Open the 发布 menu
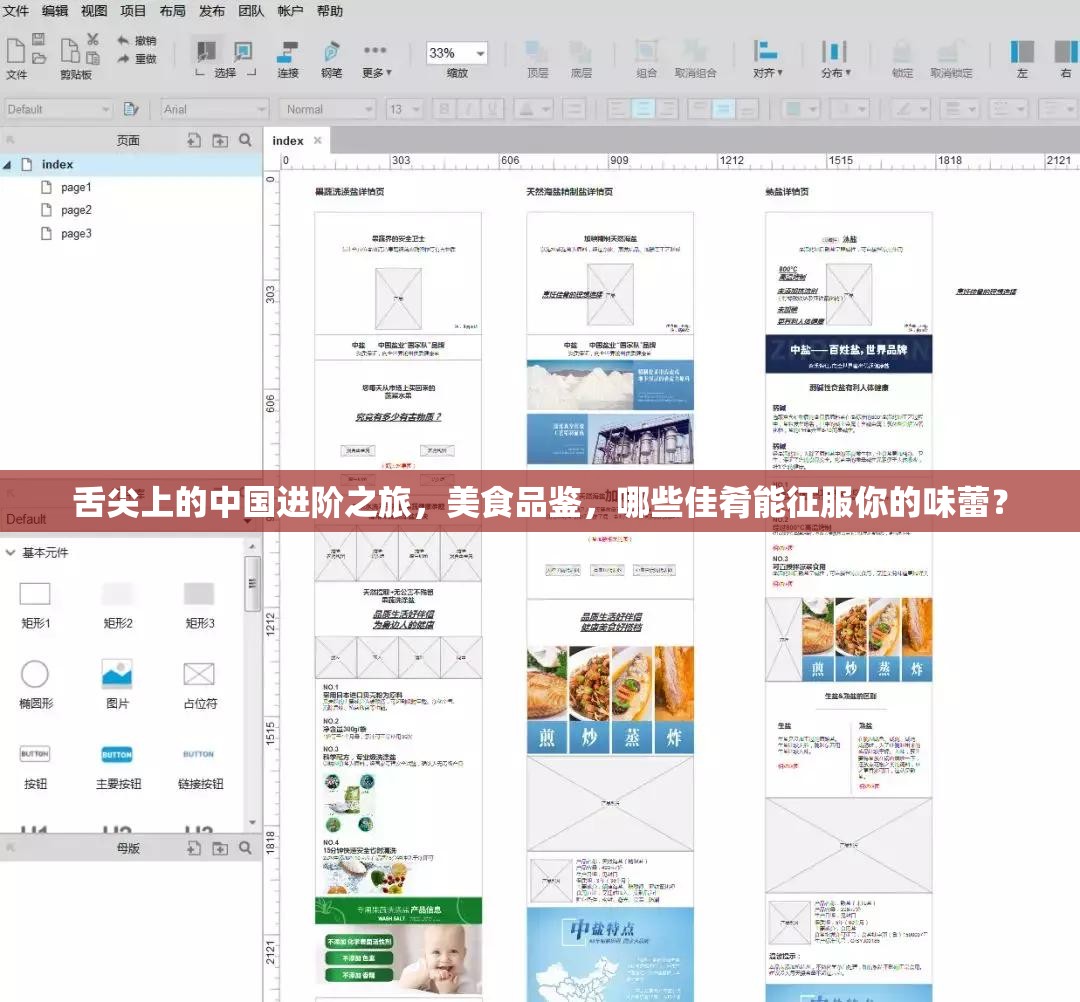Viewport: 1080px width, 1002px height. coord(212,11)
